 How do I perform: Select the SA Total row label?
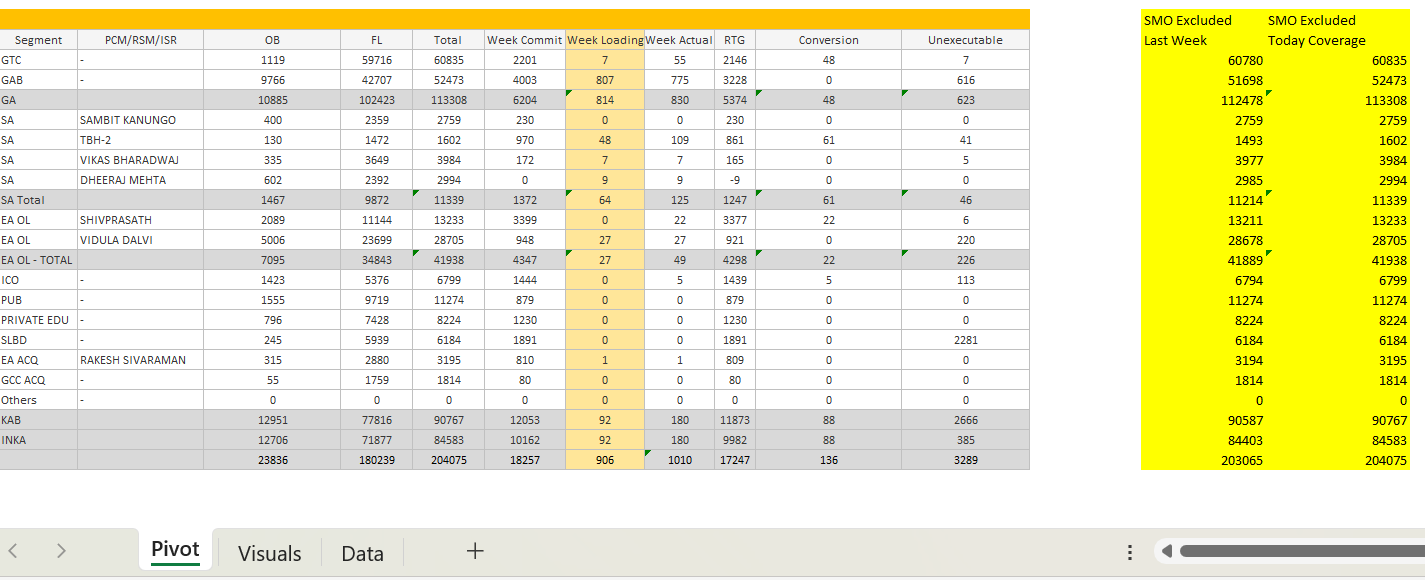(24, 200)
